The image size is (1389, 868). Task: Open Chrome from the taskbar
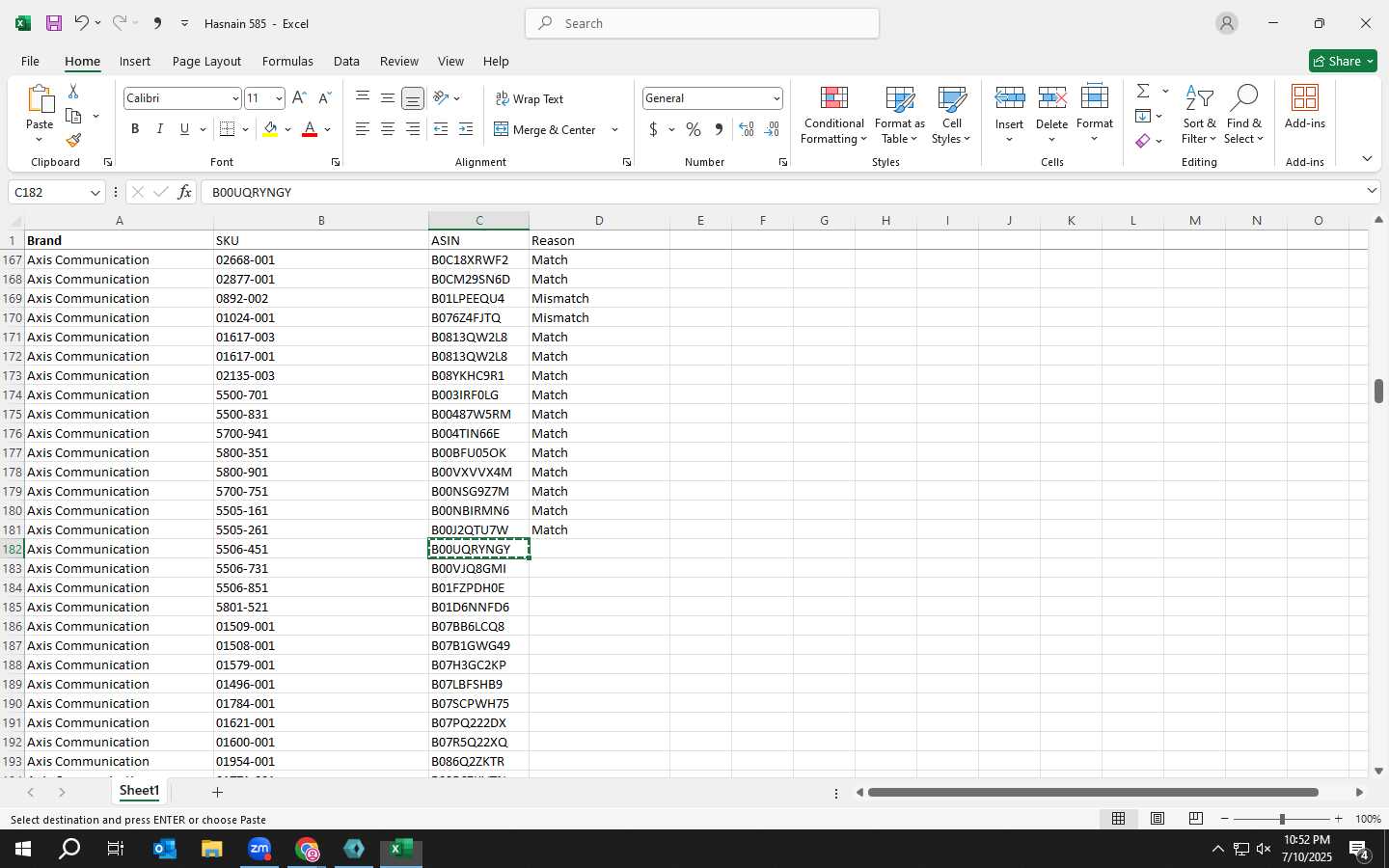307,850
